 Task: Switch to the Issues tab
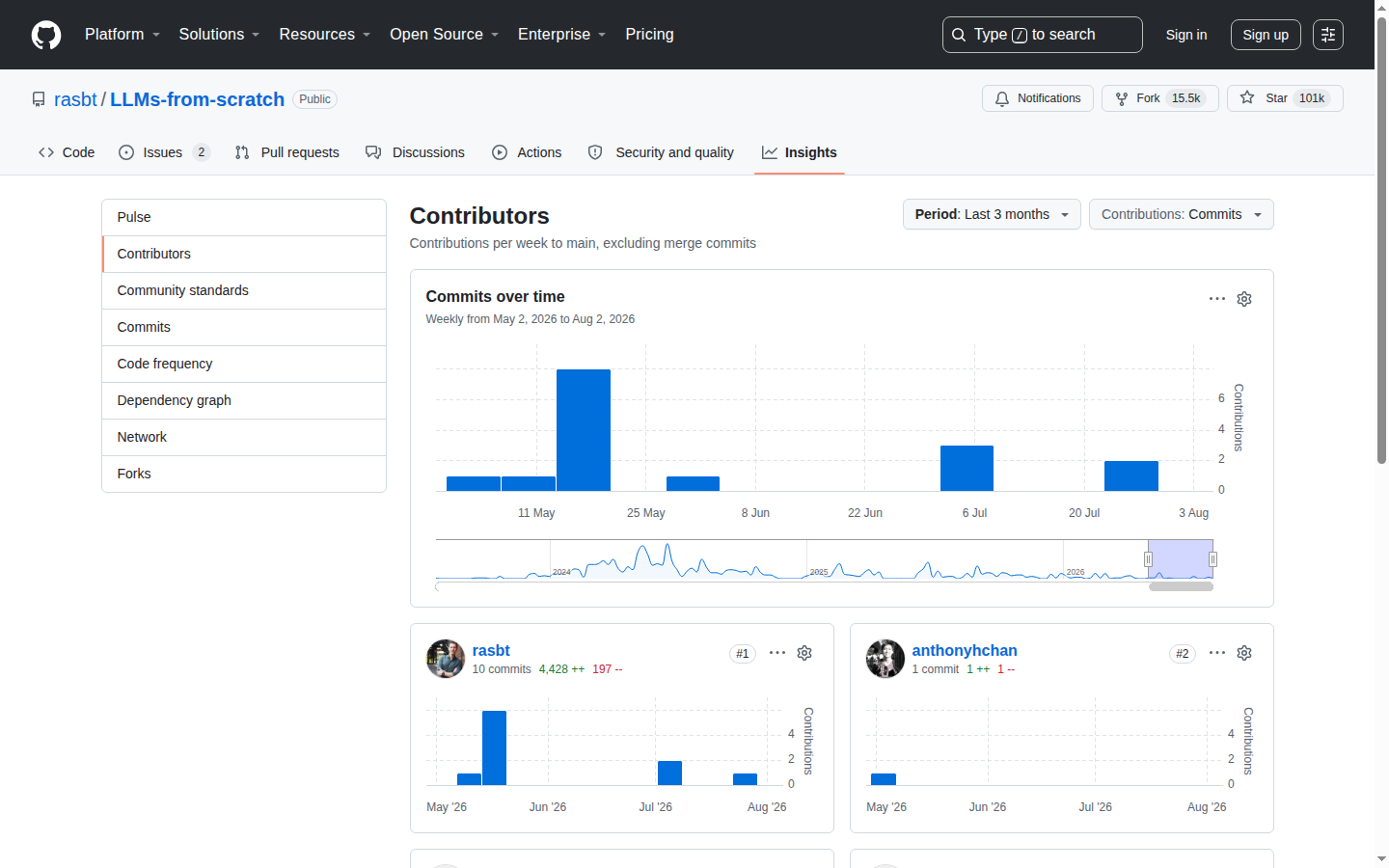[164, 152]
